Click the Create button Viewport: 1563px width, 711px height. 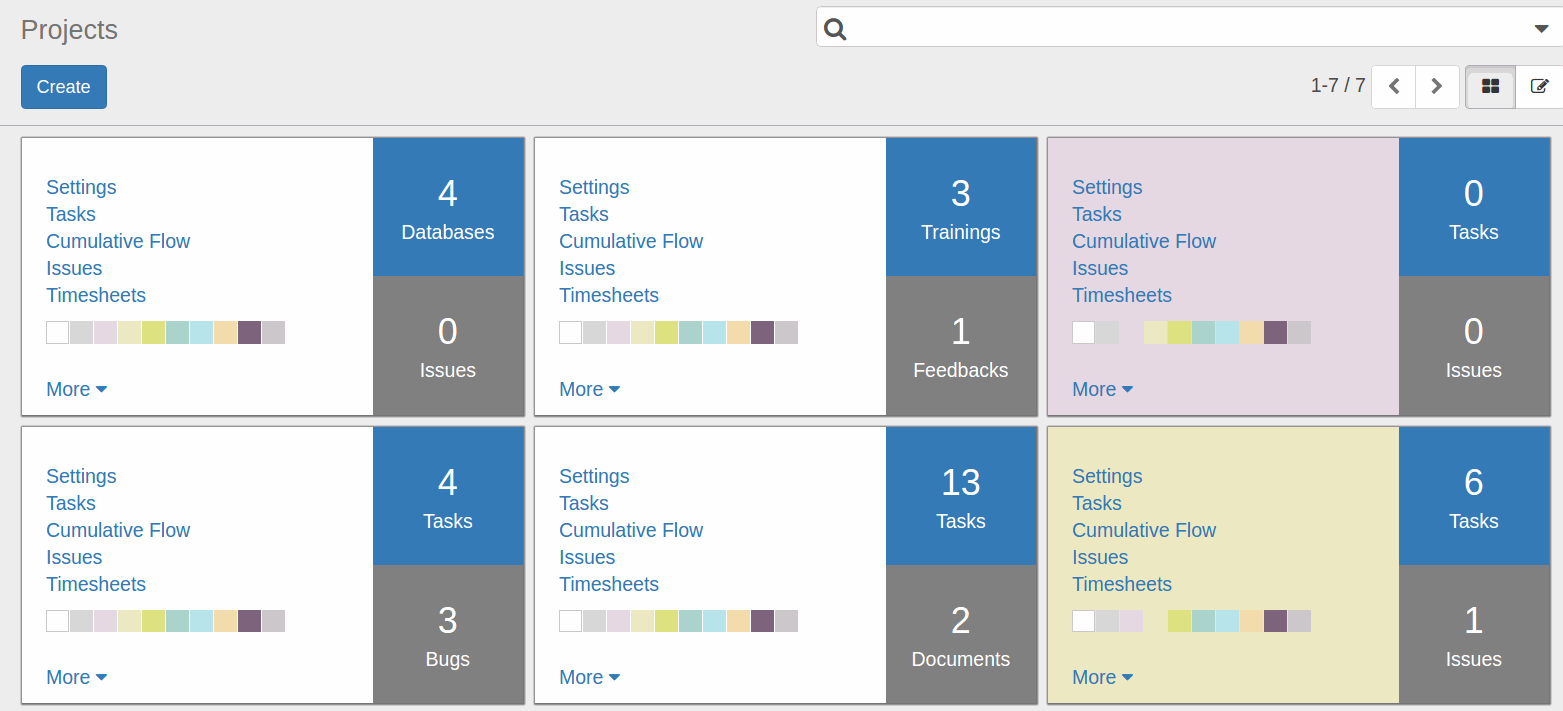[x=63, y=87]
